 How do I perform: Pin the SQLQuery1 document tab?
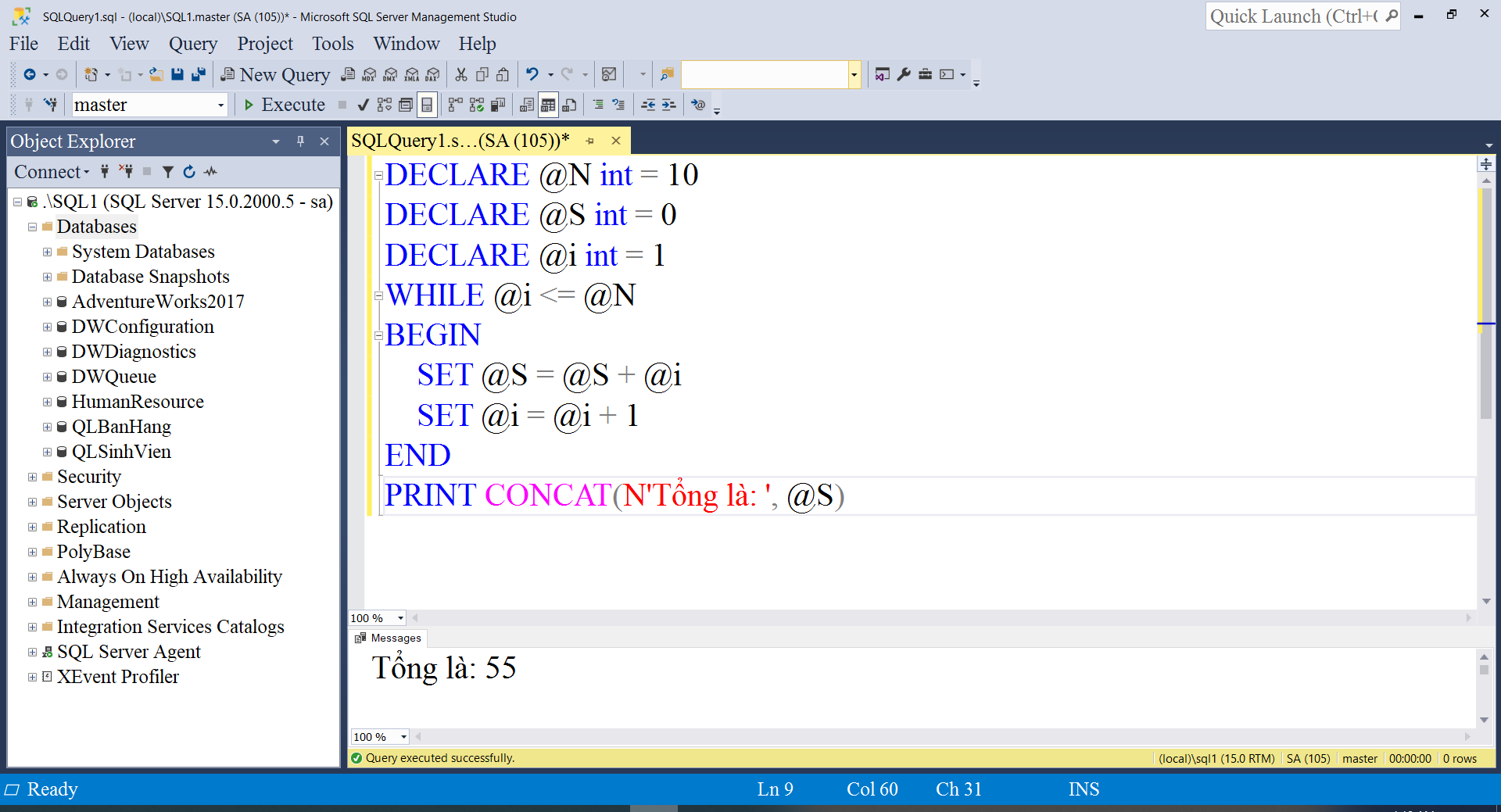tap(590, 141)
